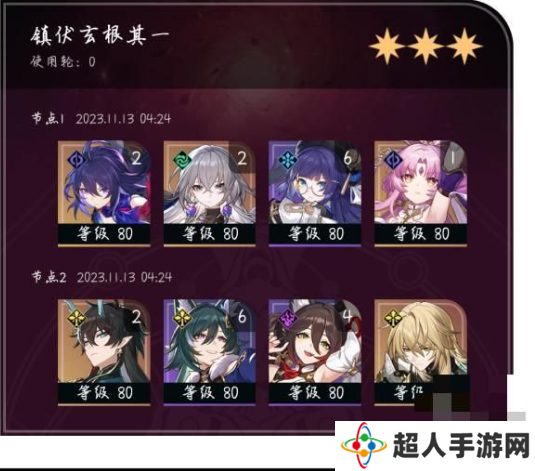Select the blonde-haired Luocha portrait

tap(420, 342)
